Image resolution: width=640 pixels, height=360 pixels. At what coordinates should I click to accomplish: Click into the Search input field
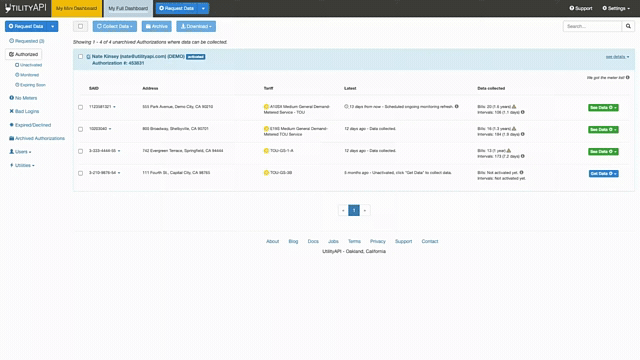(592, 26)
